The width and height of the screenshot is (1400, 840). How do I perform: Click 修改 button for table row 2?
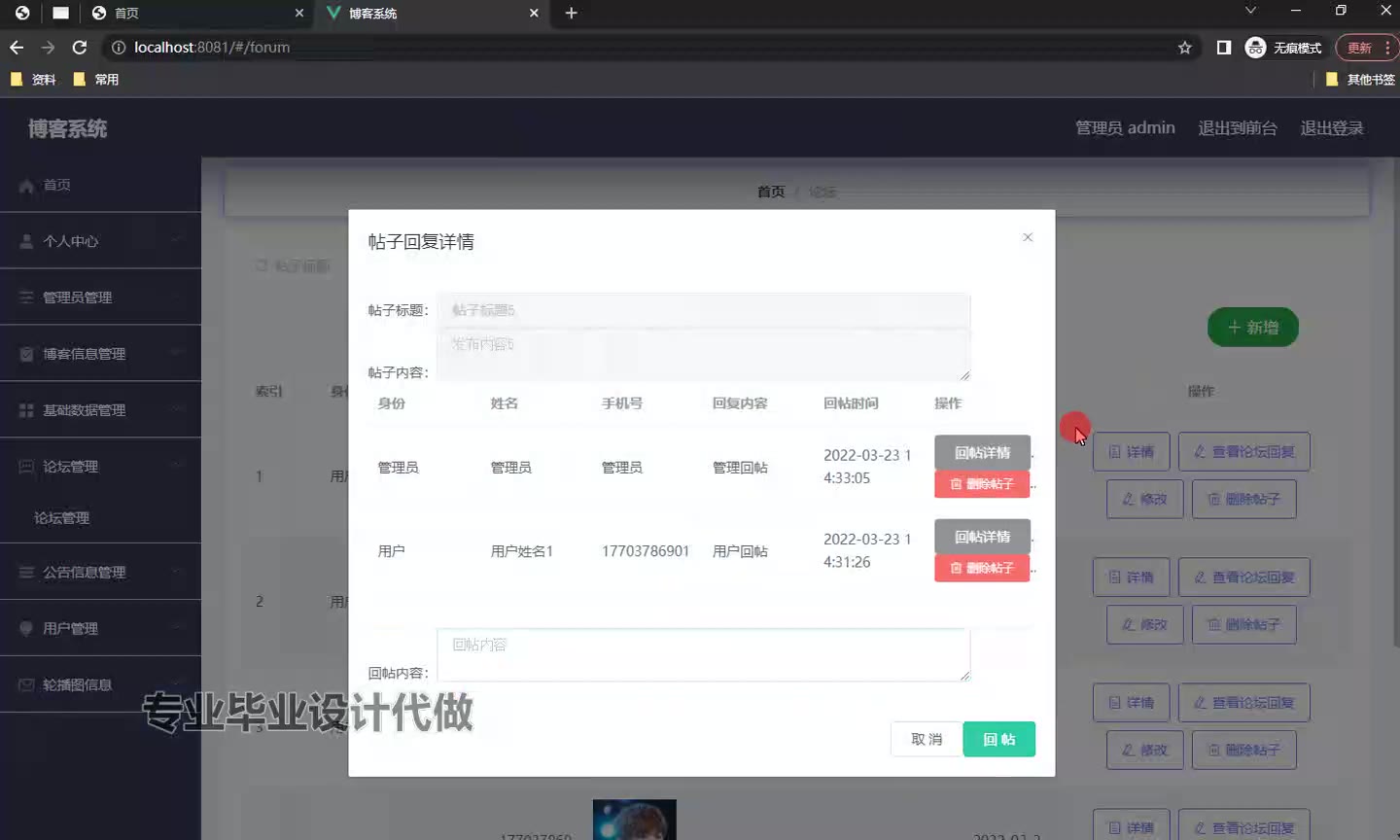click(1145, 624)
